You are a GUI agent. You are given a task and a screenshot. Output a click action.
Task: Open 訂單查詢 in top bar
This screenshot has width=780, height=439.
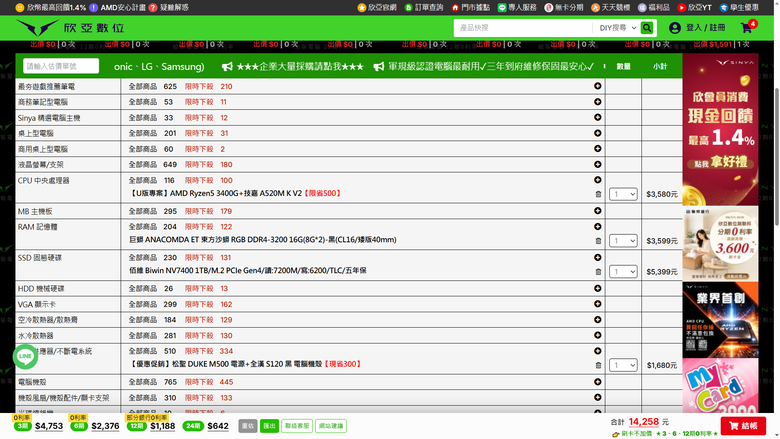[424, 7]
